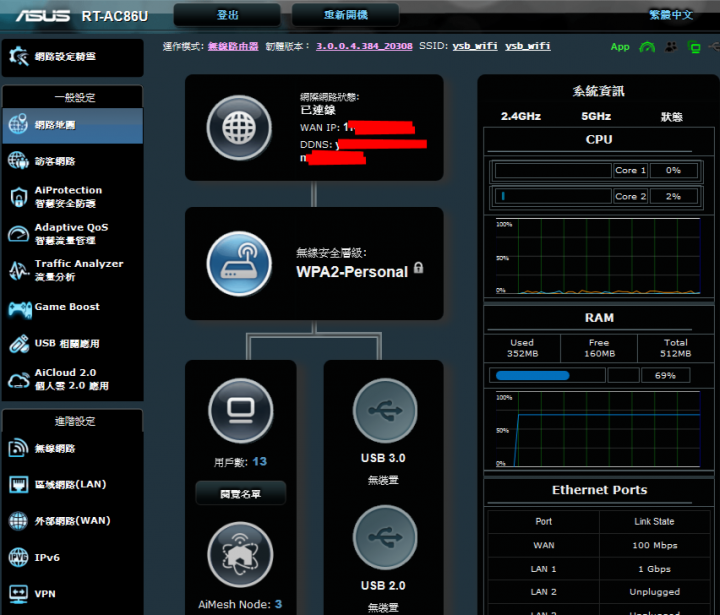The image size is (720, 615).
Task: Click the CPU Core 2 usage bar
Action: click(553, 197)
